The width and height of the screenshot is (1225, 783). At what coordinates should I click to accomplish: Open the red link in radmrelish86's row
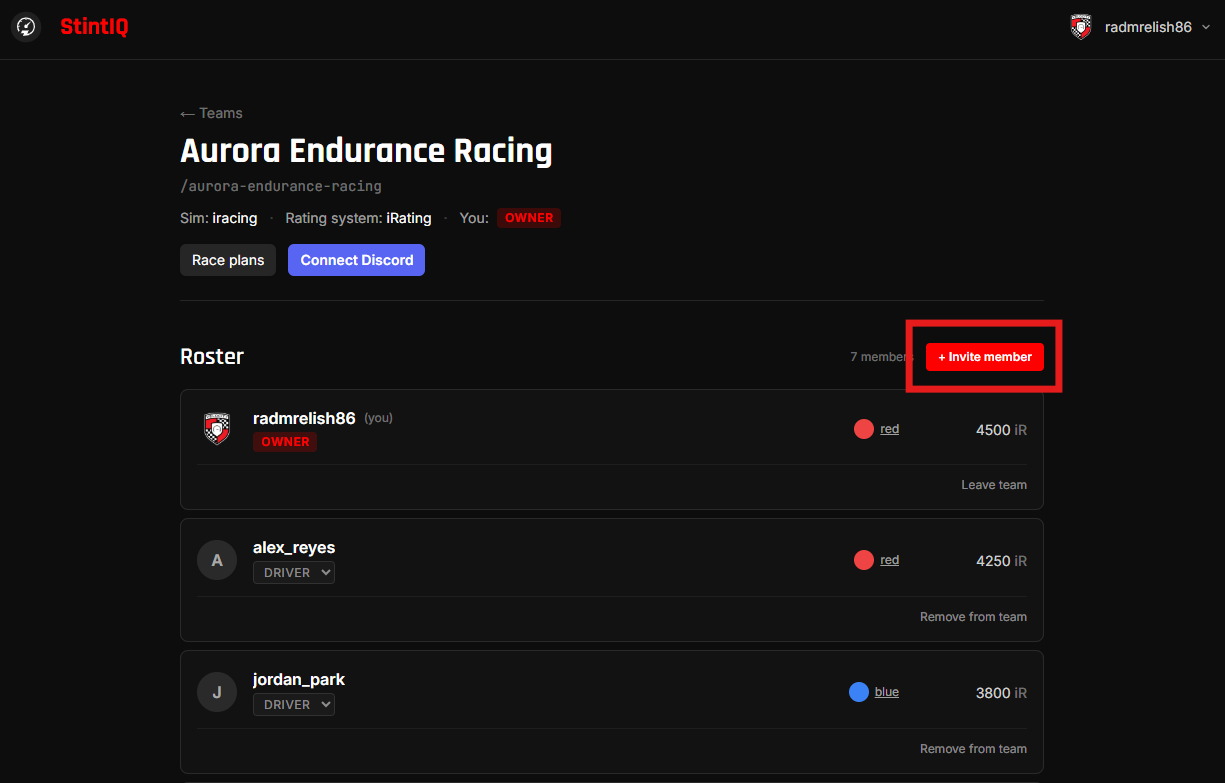(889, 429)
